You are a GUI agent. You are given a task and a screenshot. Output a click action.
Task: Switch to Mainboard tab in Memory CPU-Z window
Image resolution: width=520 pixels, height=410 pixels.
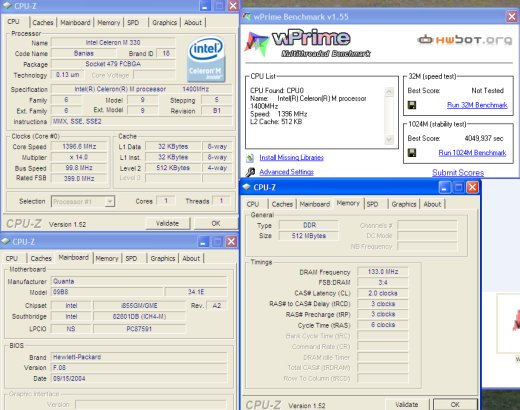(x=315, y=204)
